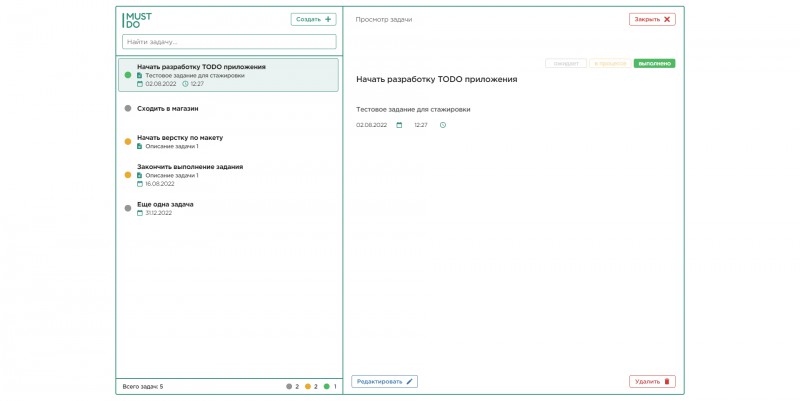Click calendar icon in detail view
This screenshot has width=800, height=401.
[399, 125]
